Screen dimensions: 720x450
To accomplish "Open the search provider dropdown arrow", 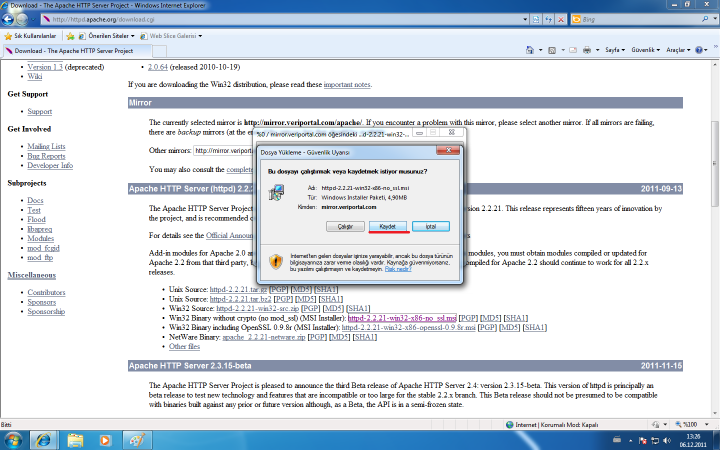I will click(x=715, y=19).
